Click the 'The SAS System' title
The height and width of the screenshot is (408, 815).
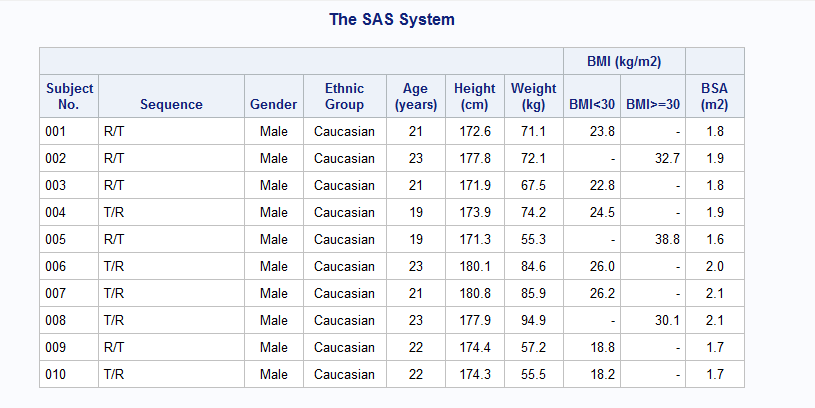(x=392, y=20)
